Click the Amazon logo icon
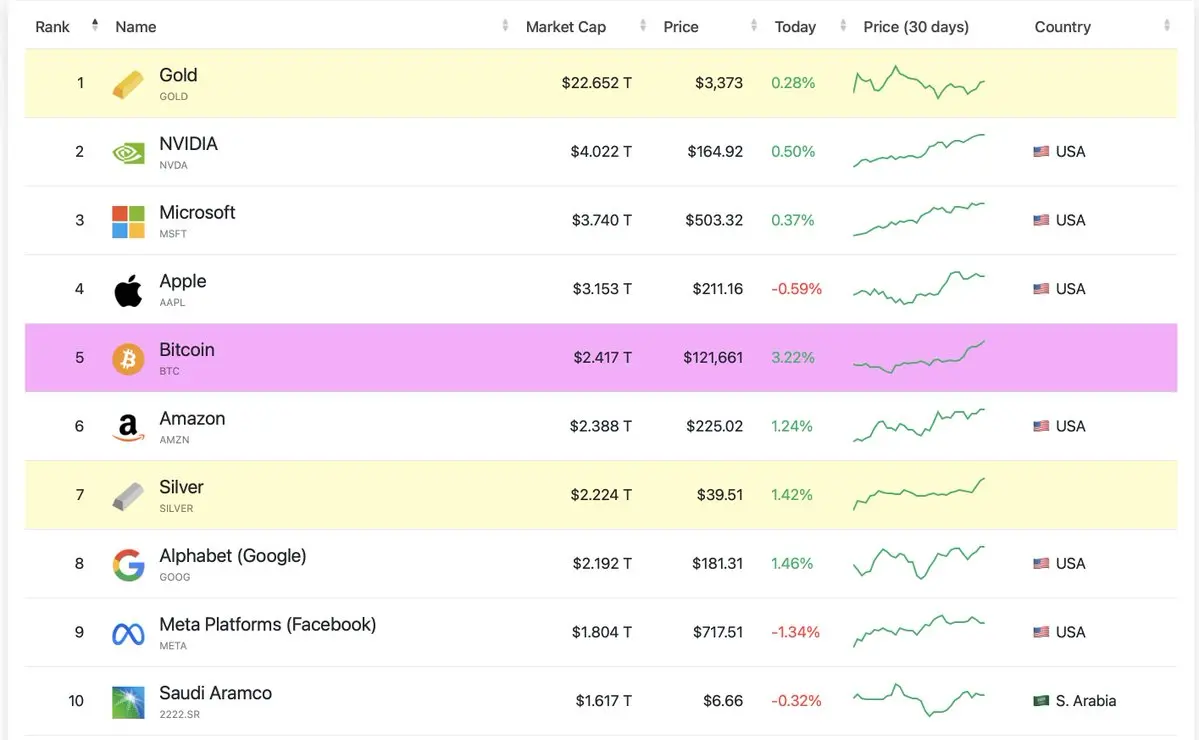This screenshot has height=740, width=1199. [128, 427]
